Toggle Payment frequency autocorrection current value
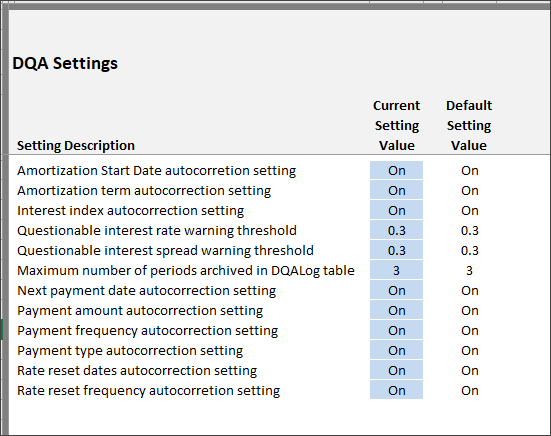The height and width of the screenshot is (436, 551). 396,331
